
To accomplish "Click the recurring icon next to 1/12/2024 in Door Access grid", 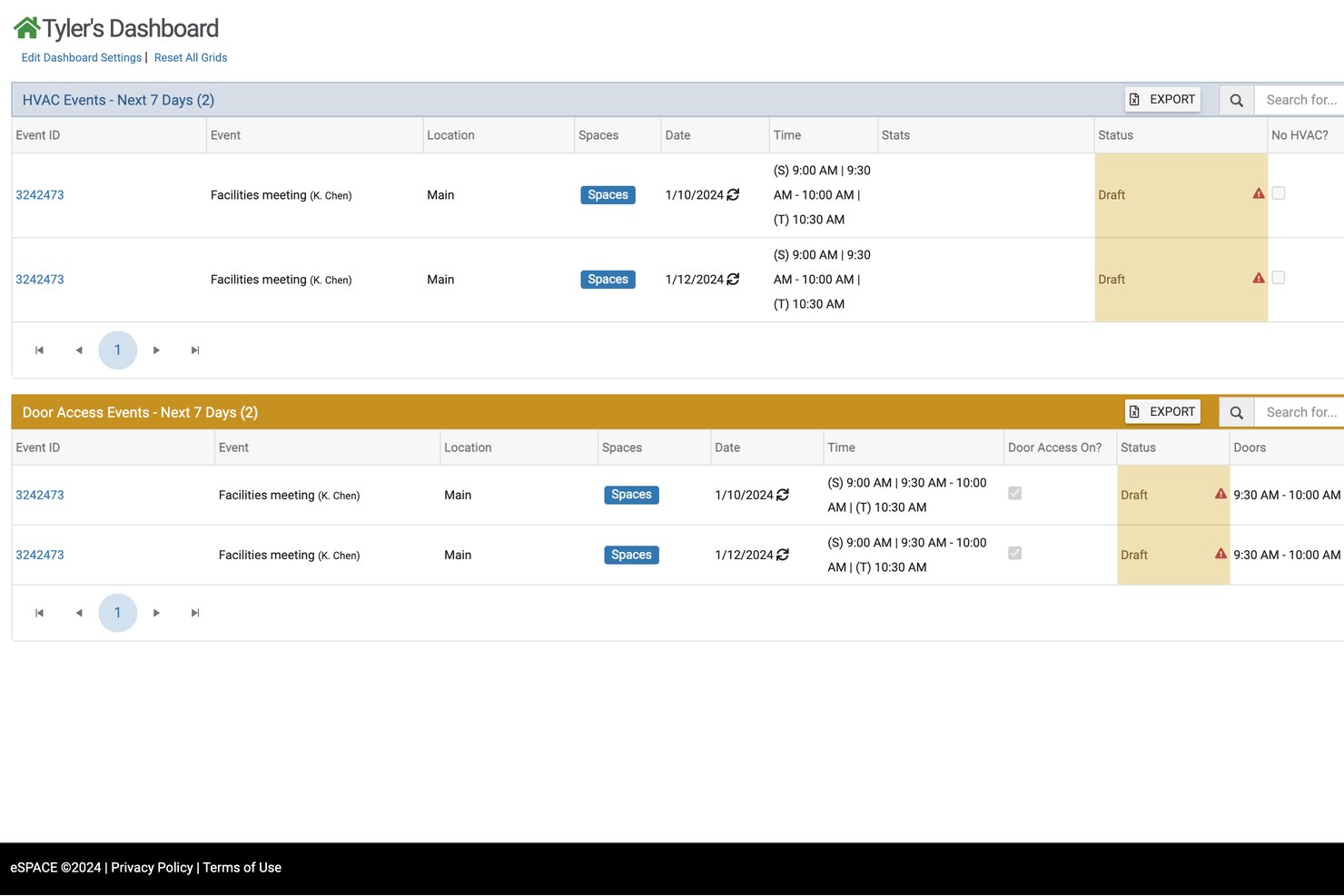I will pyautogui.click(x=783, y=555).
